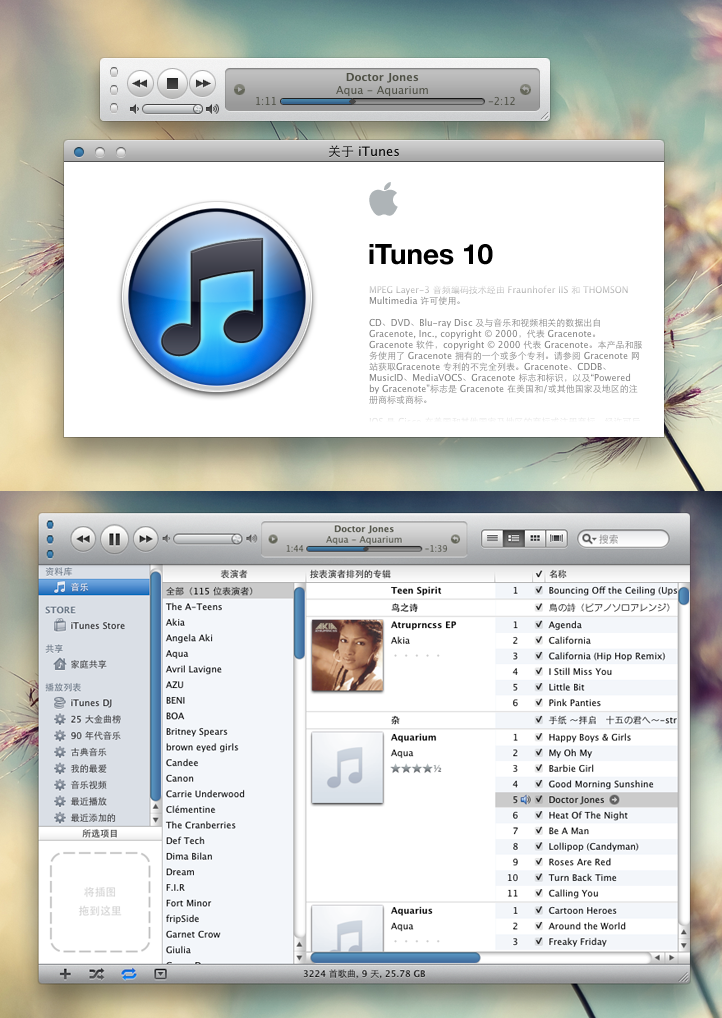The width and height of the screenshot is (722, 1018).
Task: Click the 表演者 column header
Action: click(234, 574)
